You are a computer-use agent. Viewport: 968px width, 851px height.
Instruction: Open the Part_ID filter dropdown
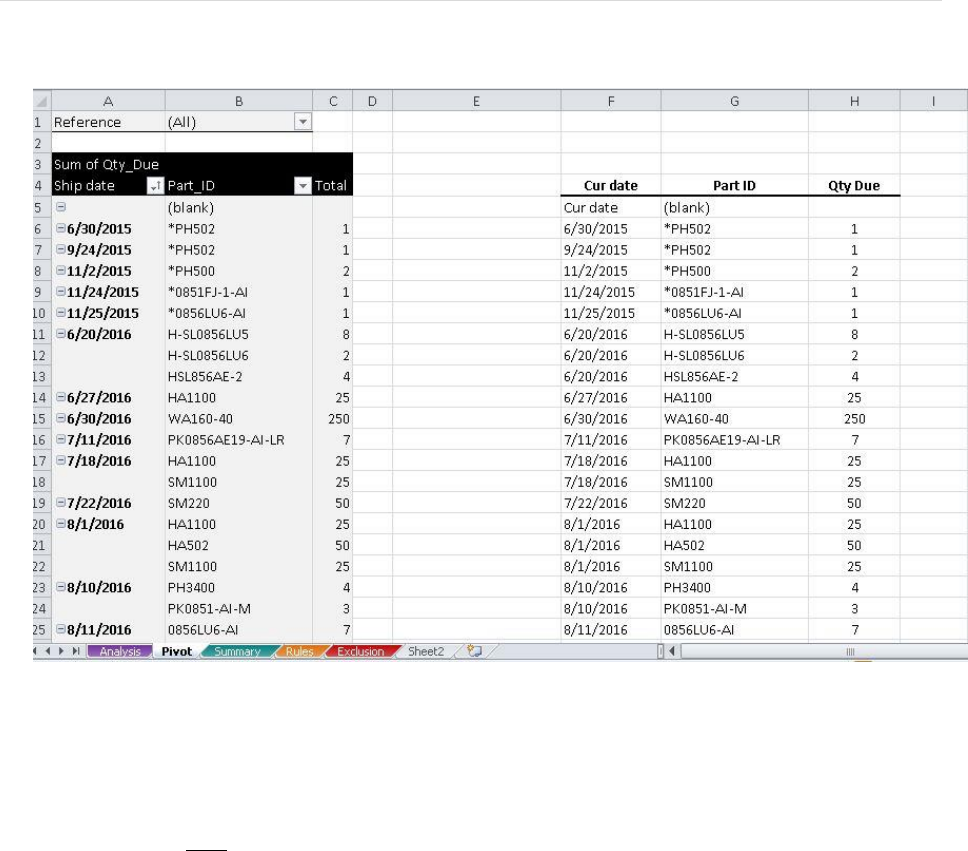302,185
